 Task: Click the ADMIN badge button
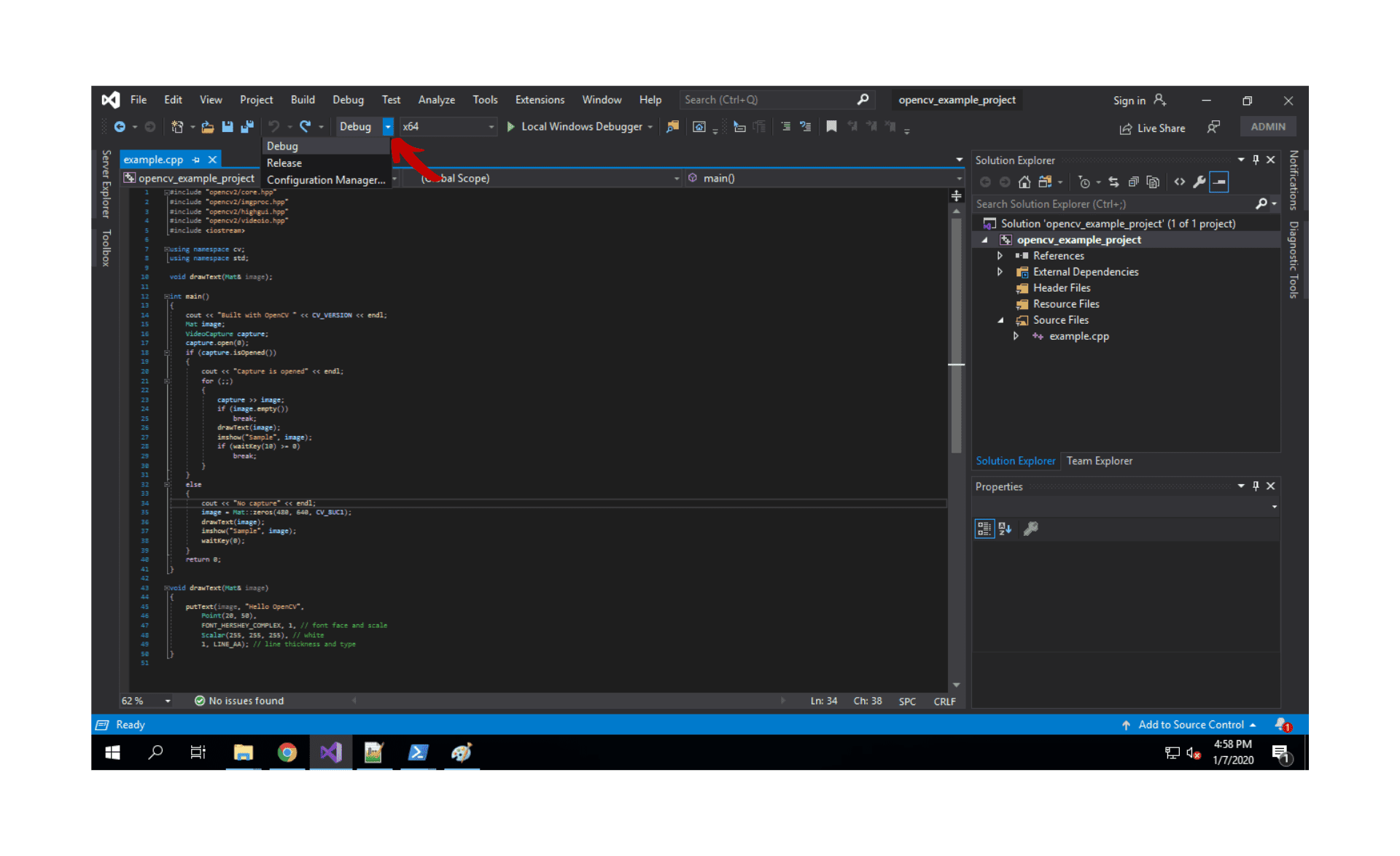pos(1268,127)
